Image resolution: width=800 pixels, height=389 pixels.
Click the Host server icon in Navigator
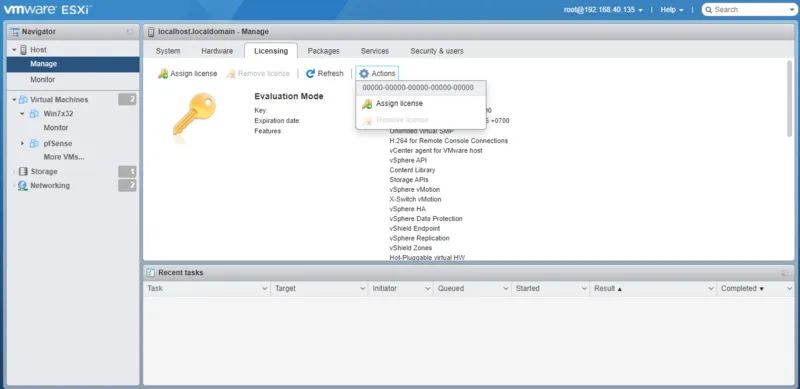tap(23, 50)
